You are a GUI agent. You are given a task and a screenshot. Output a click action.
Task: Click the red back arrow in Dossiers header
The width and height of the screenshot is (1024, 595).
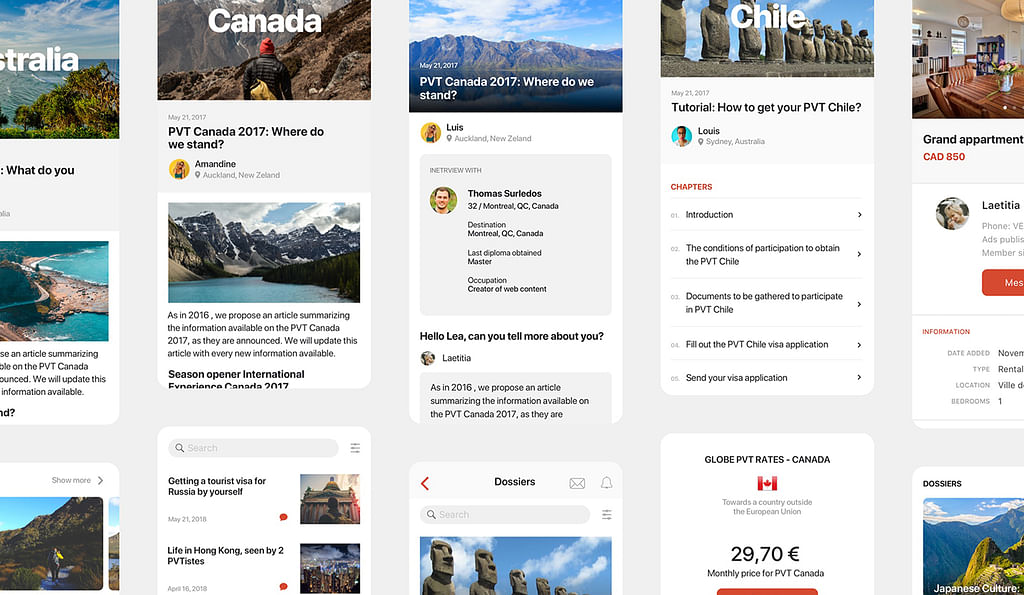pyautogui.click(x=425, y=483)
